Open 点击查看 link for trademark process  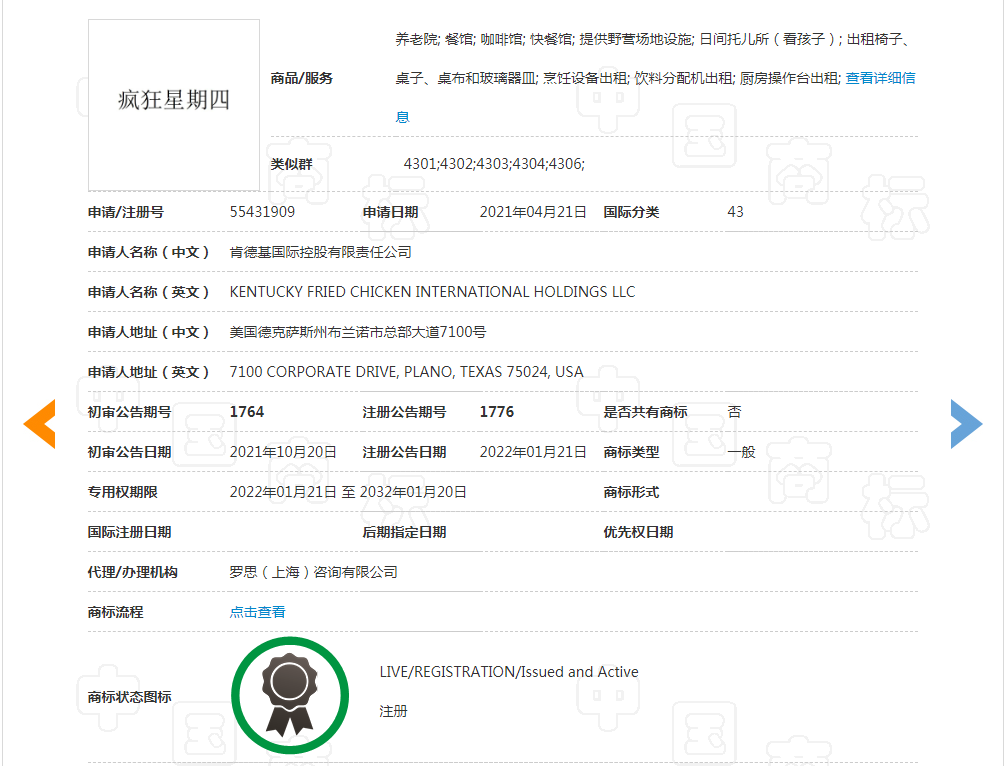258,612
